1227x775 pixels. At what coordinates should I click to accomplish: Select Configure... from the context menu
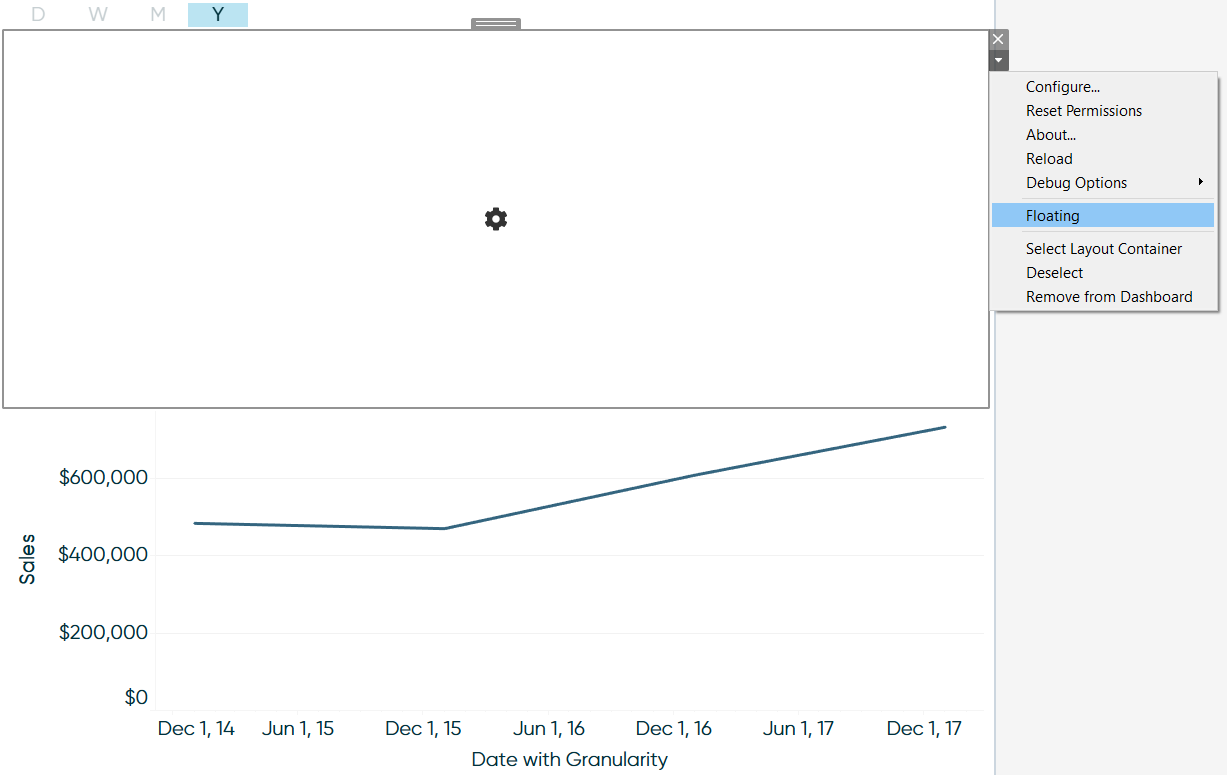point(1063,87)
